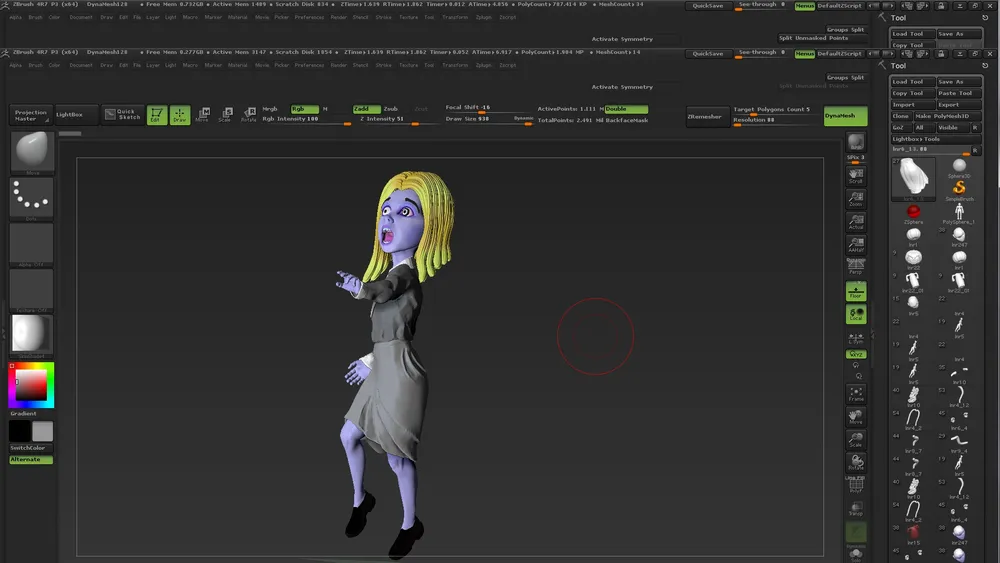1000x563 pixels.
Task: Open the Preferences menu
Action: pos(309,65)
